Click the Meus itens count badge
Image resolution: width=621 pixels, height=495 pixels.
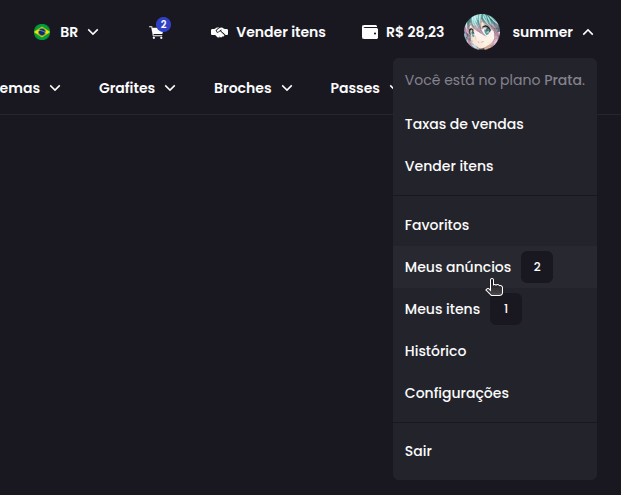click(x=506, y=309)
